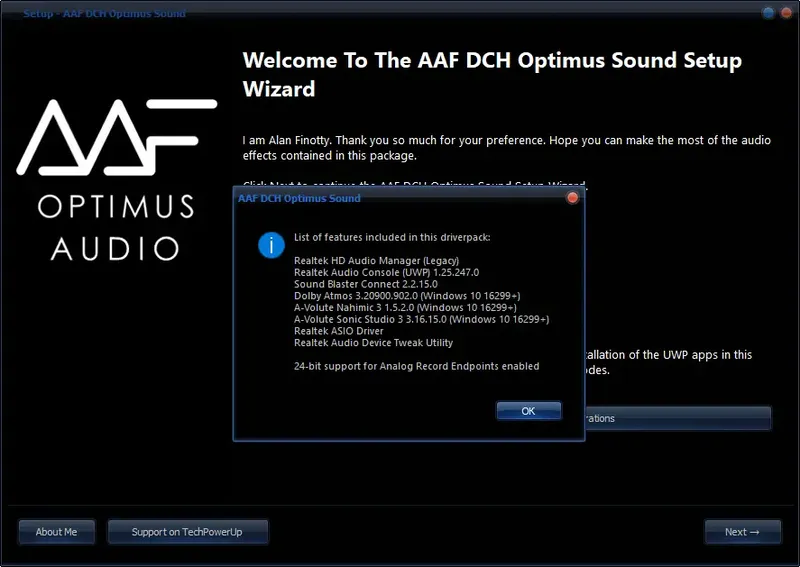800x567 pixels.
Task: Click the 'List of features included' text
Action: (392, 237)
